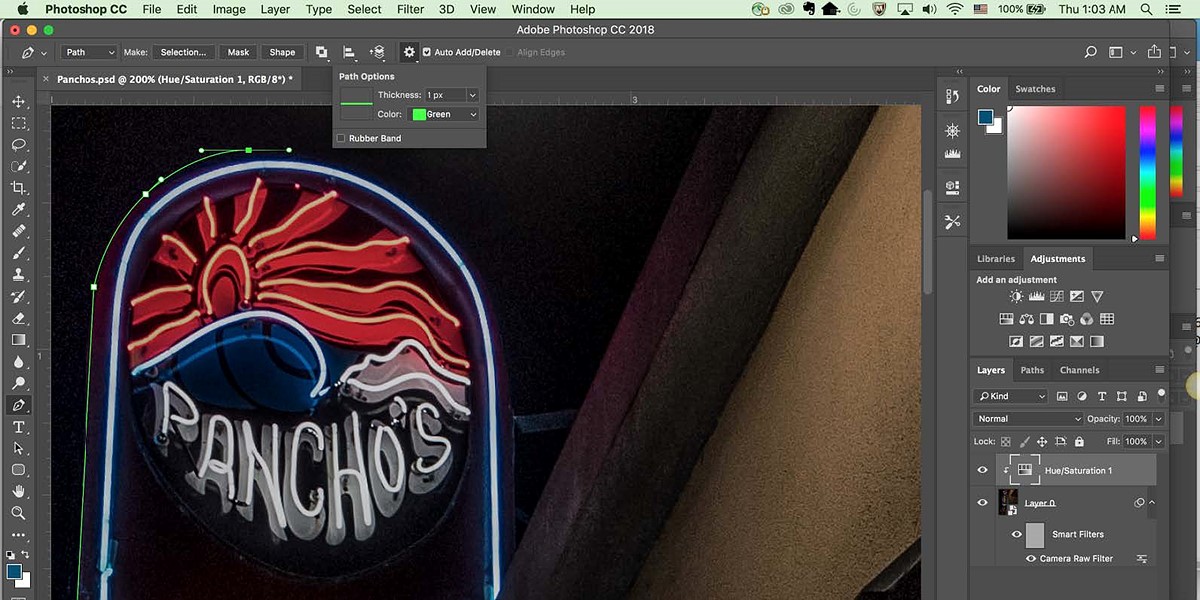Expand the blend mode Normal dropdown
The height and width of the screenshot is (600, 1200).
(1028, 419)
